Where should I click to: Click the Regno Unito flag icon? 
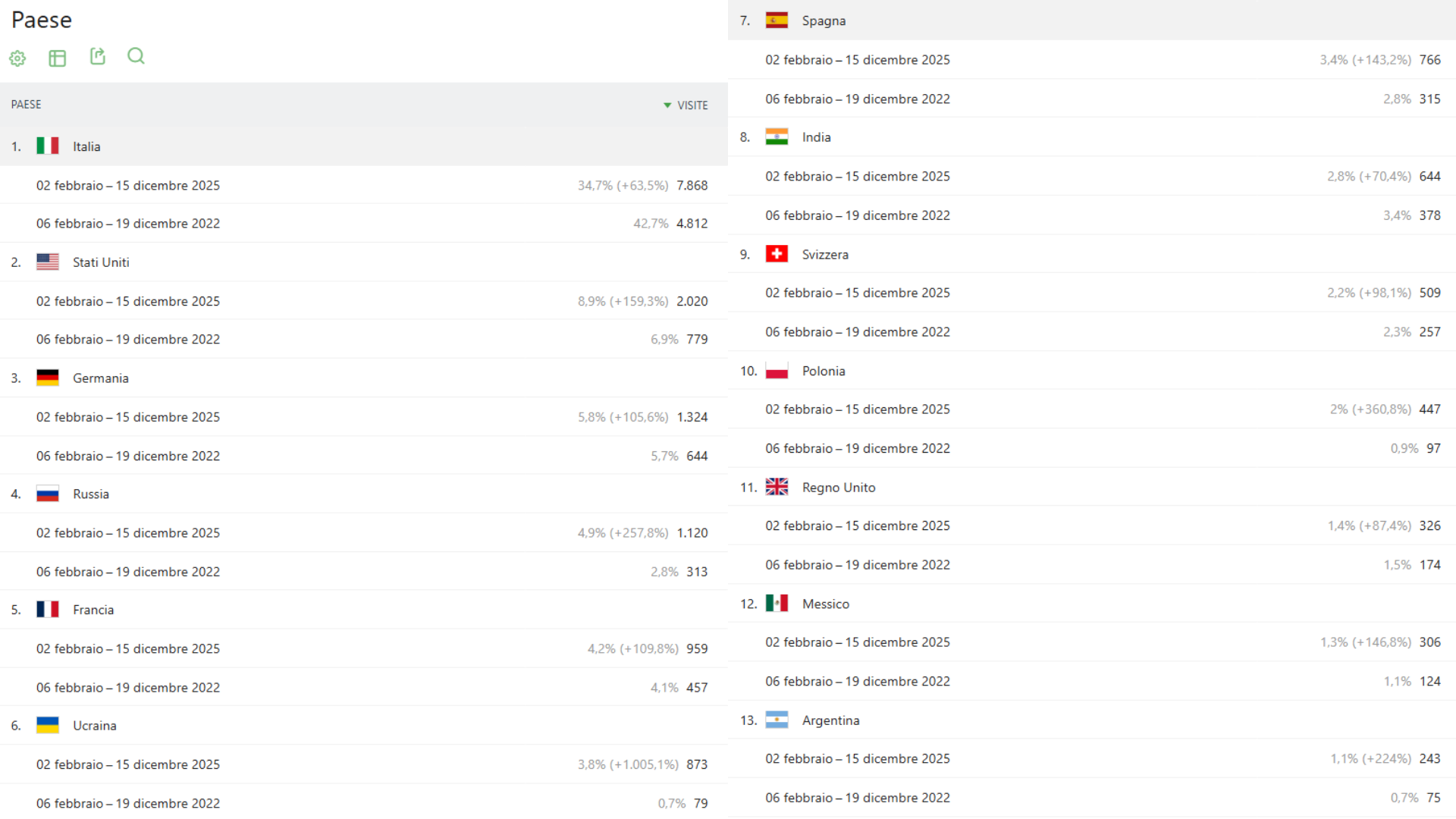[x=777, y=487]
